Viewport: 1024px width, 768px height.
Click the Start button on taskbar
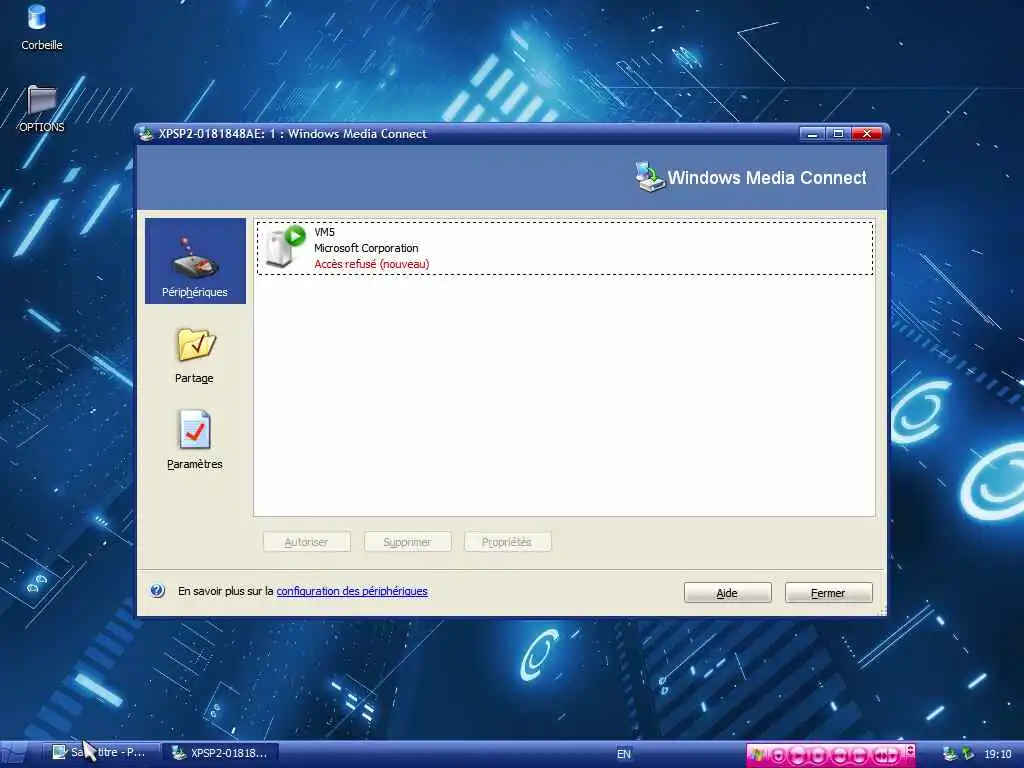tap(14, 754)
